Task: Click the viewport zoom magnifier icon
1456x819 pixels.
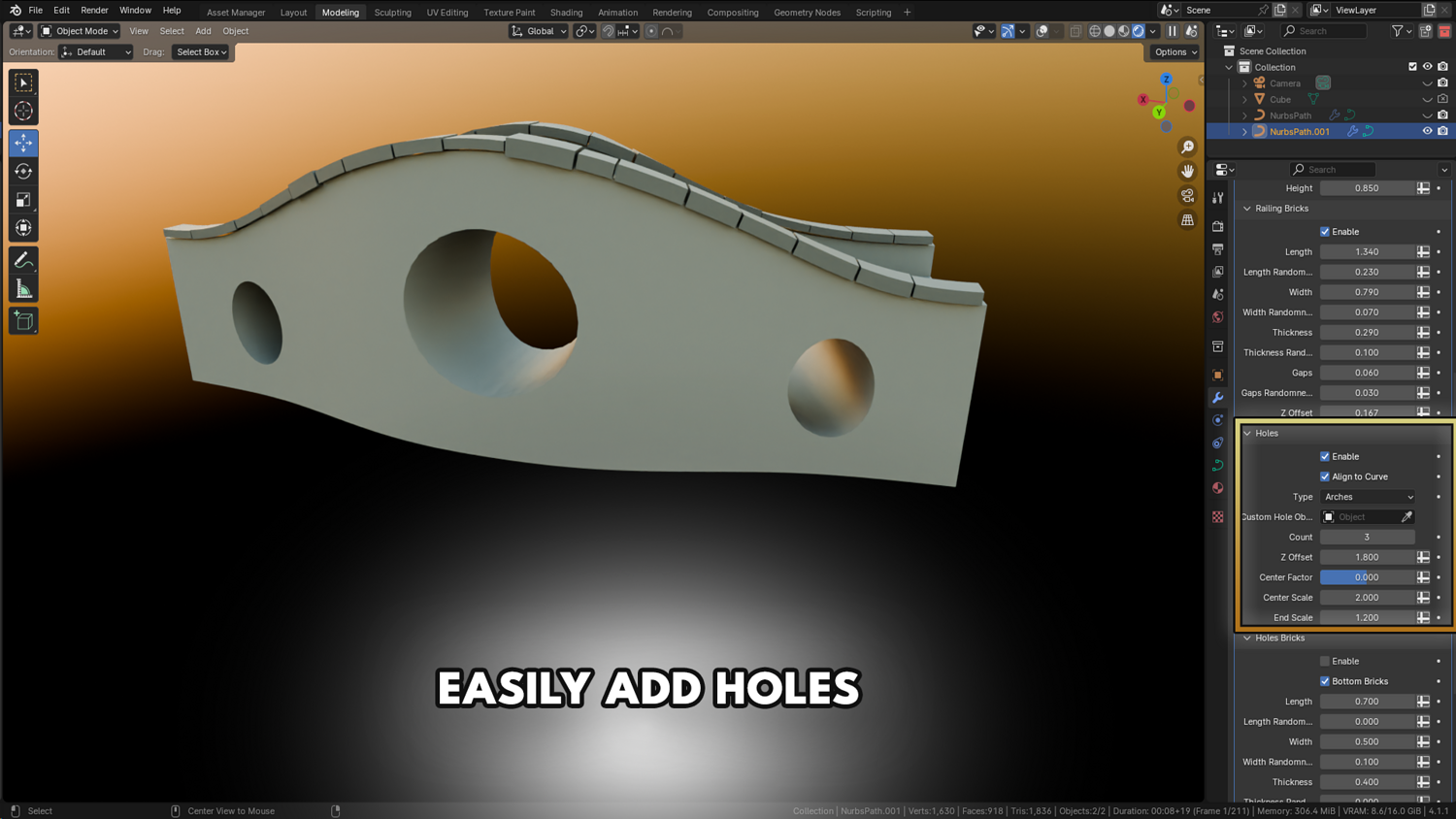Action: [x=1187, y=147]
